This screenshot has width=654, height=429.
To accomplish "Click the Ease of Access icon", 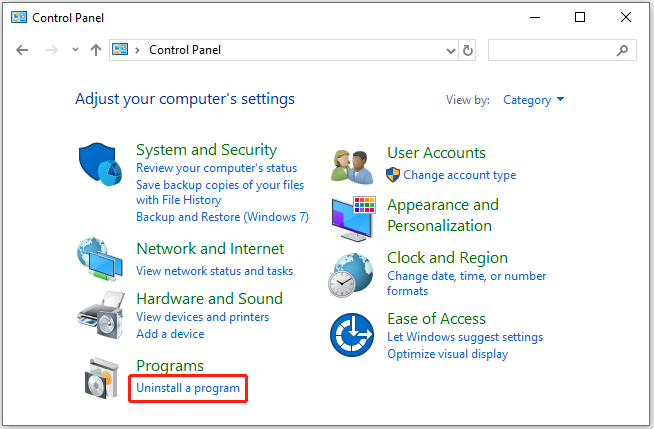I will click(x=352, y=335).
